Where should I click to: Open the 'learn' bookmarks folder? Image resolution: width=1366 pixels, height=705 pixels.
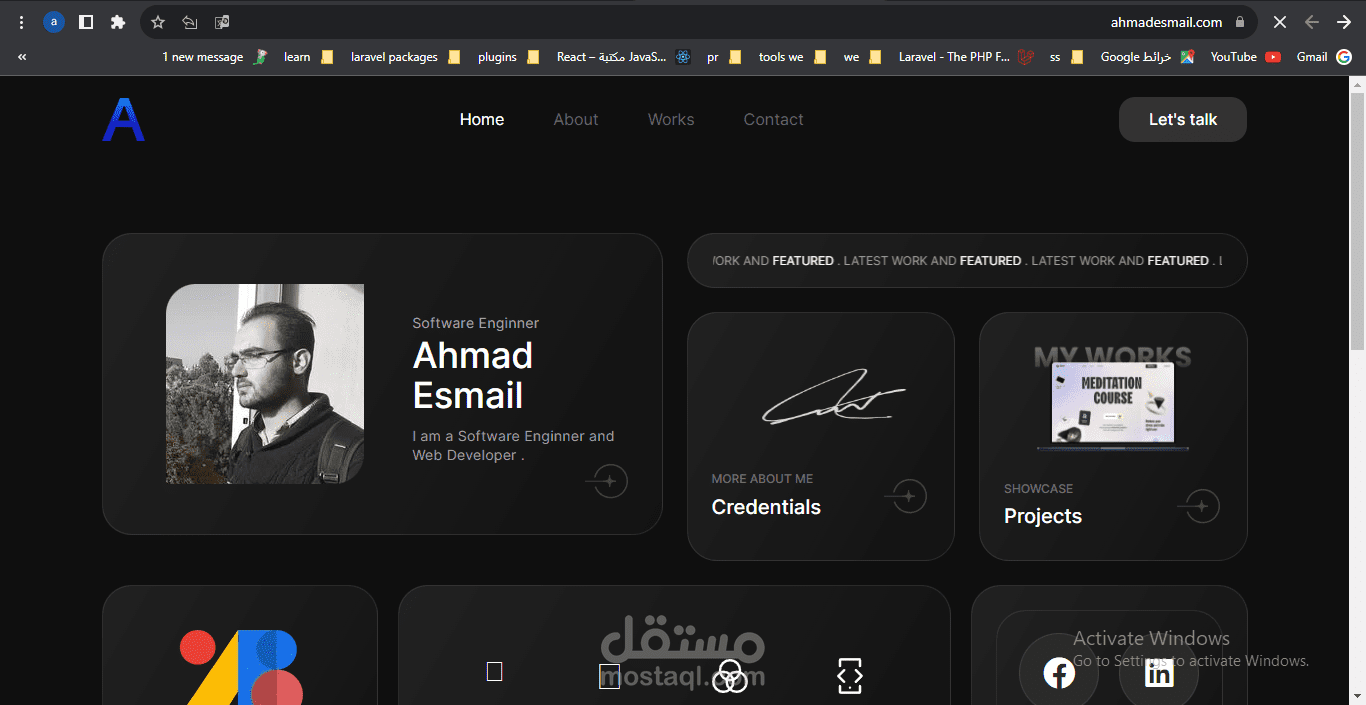(308, 57)
